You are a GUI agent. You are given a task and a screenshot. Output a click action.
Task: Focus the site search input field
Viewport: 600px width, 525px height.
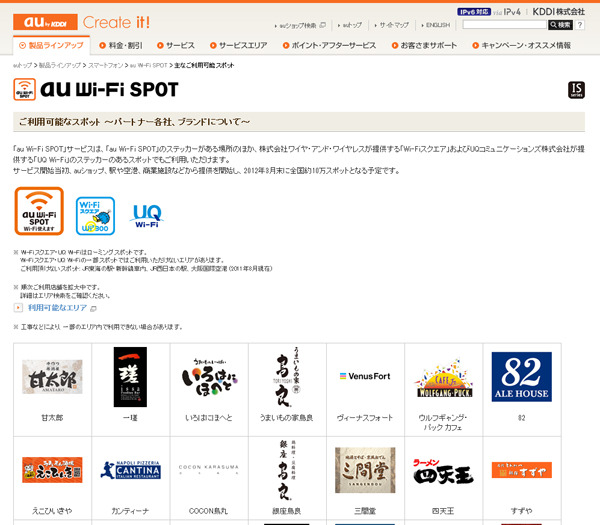pos(504,25)
